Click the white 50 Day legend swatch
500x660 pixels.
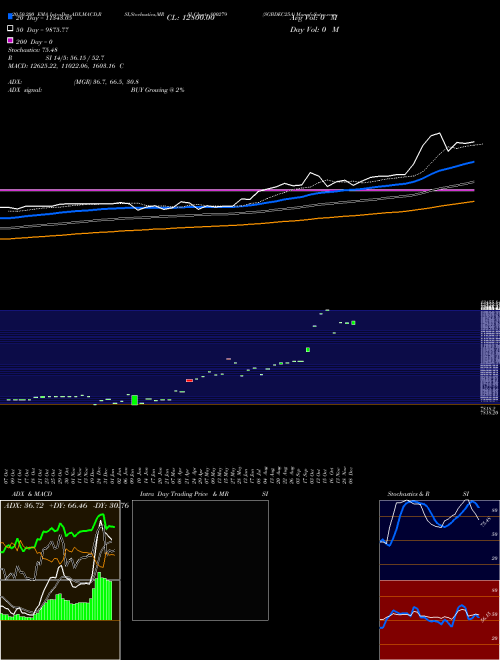[11, 29]
